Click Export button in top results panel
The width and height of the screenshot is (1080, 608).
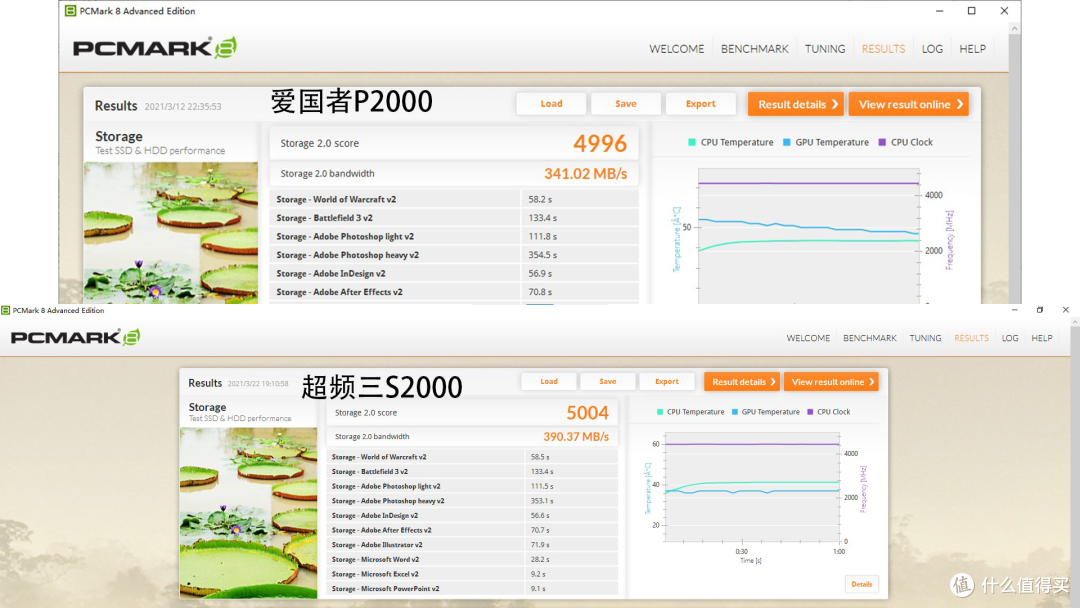point(700,104)
